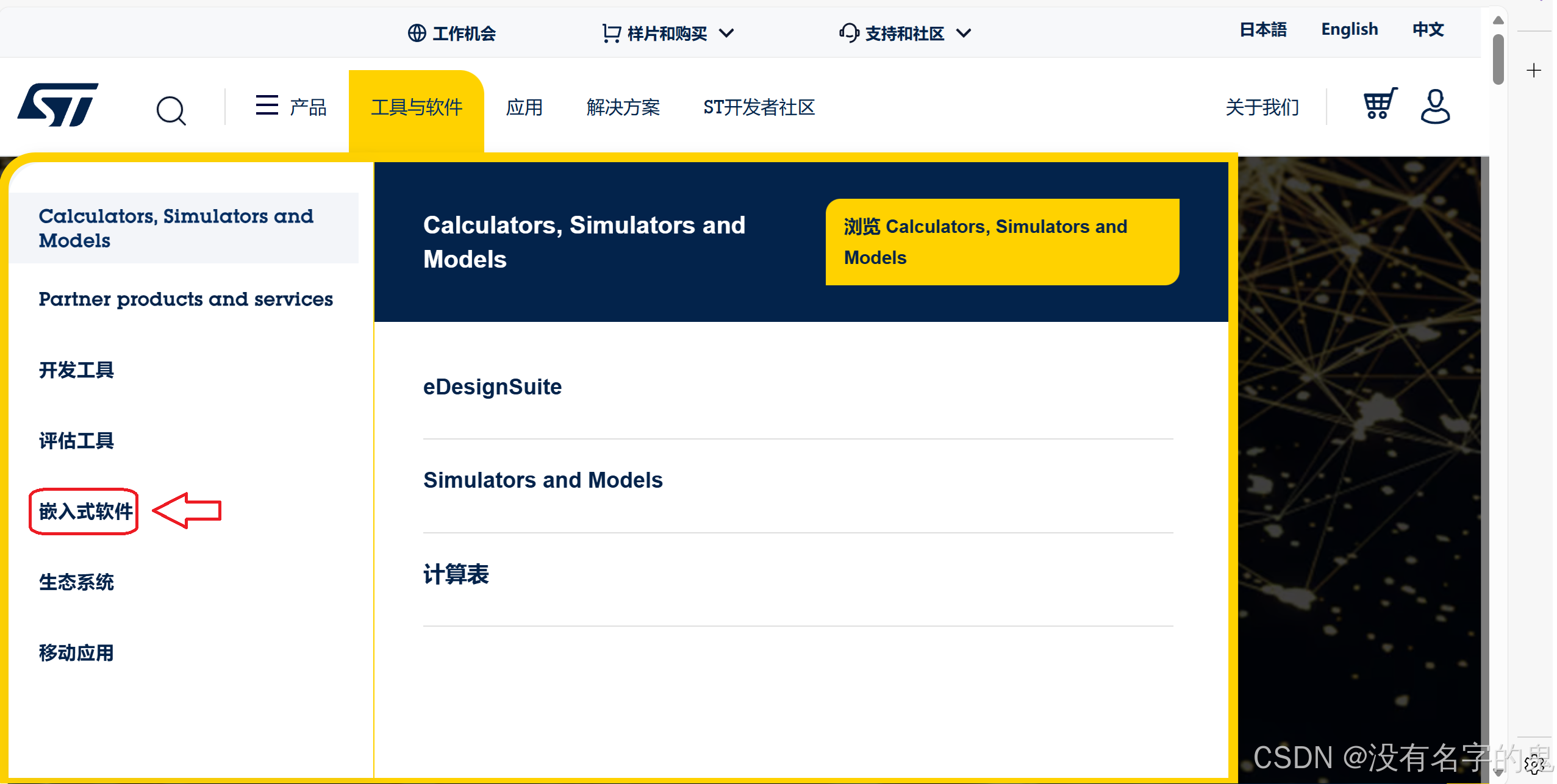Open the 关于我们 menu

coord(1262,107)
